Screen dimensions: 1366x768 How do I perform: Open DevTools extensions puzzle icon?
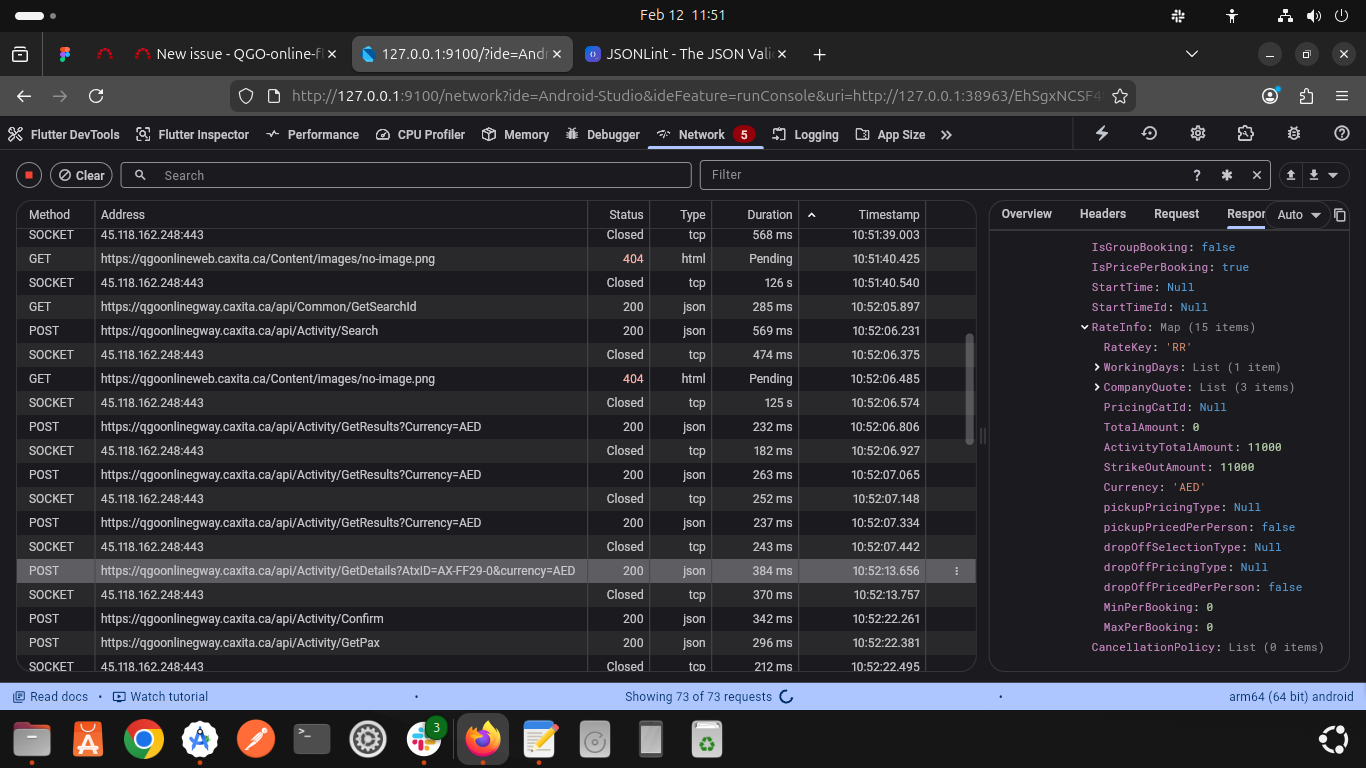[x=1246, y=134]
